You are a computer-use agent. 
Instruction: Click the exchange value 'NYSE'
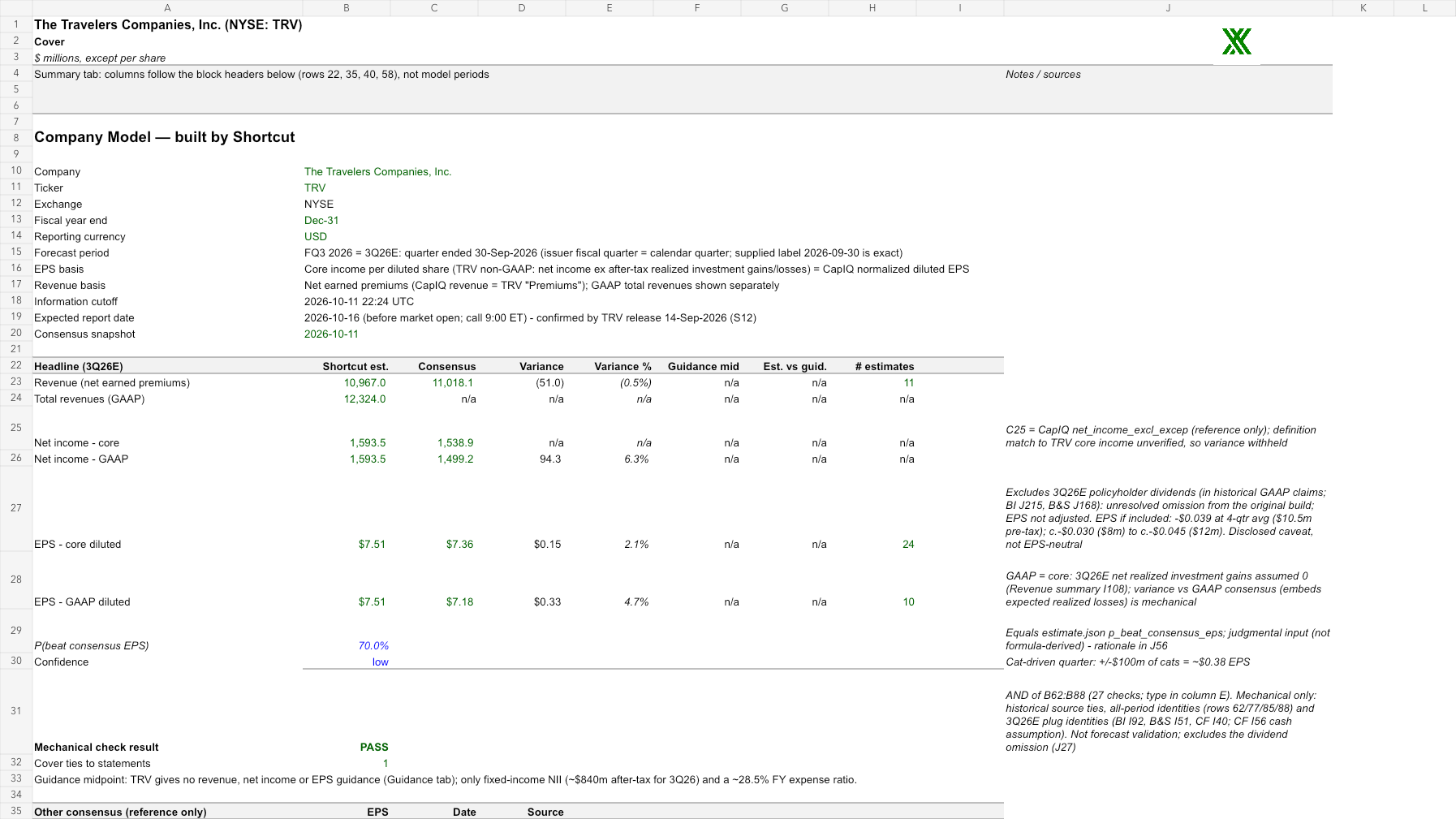319,204
